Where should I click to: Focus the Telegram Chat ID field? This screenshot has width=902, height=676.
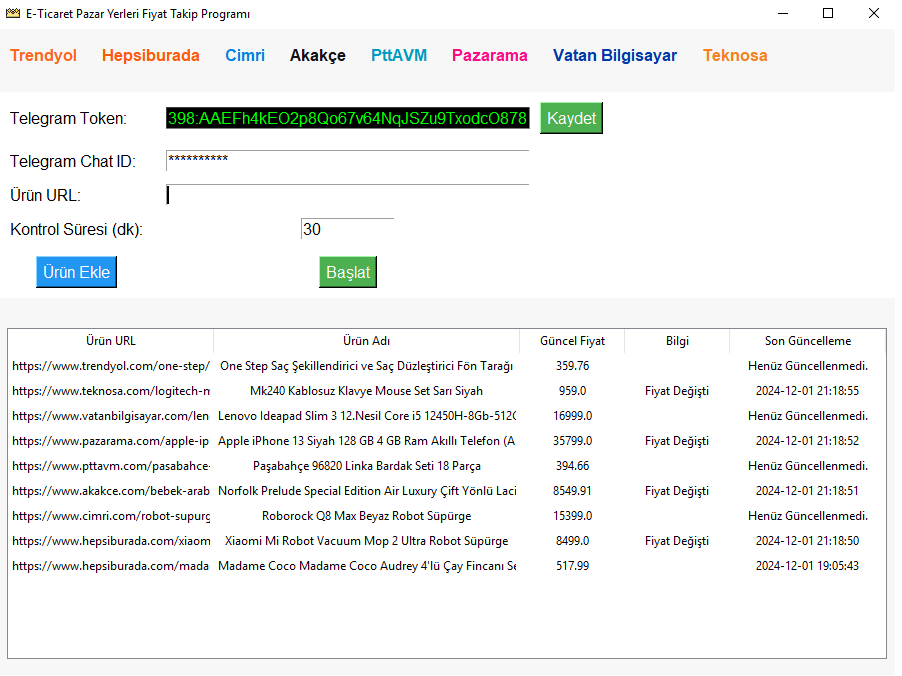point(347,161)
